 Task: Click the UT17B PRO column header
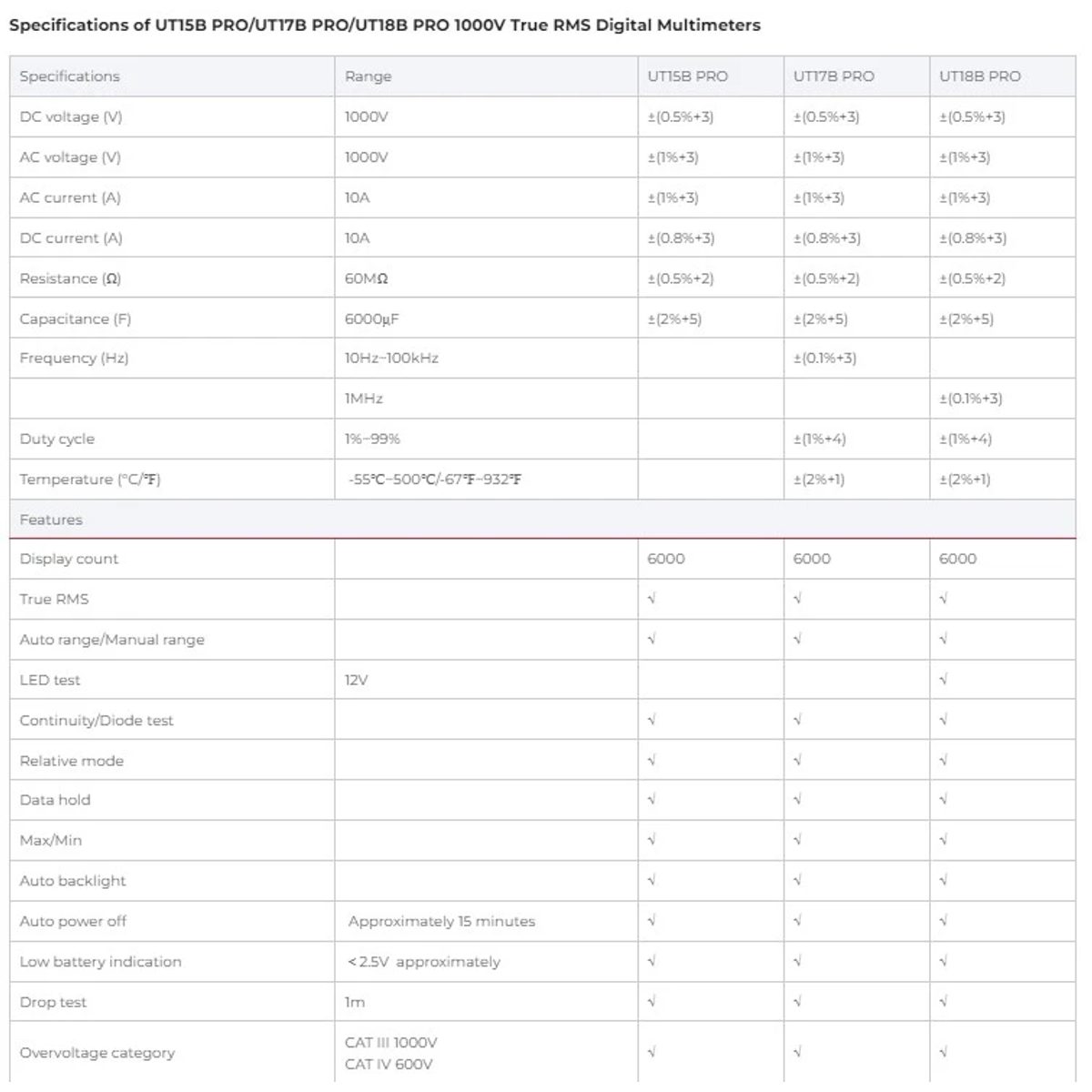[x=856, y=76]
